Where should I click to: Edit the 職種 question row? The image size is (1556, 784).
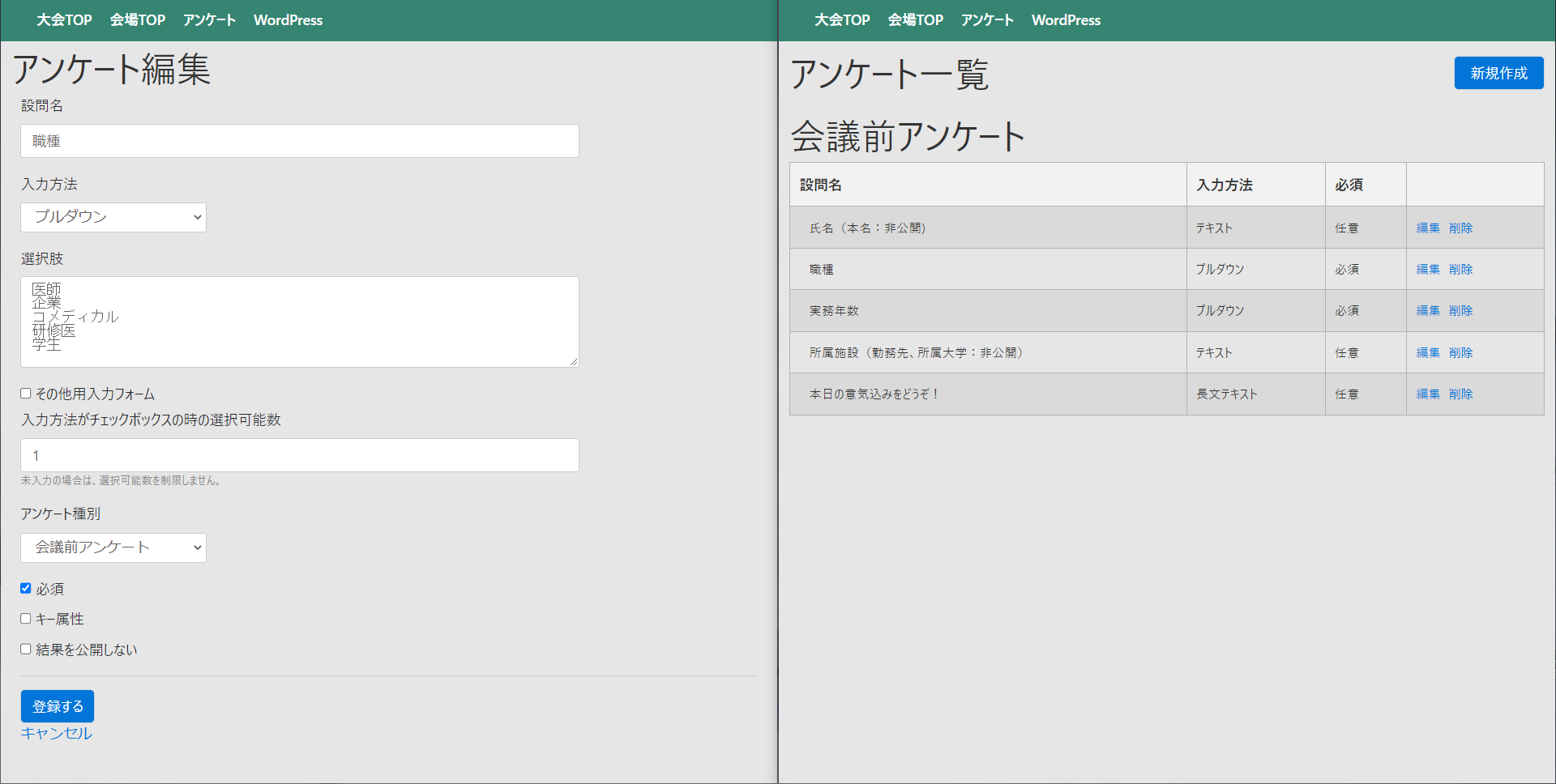click(1428, 270)
